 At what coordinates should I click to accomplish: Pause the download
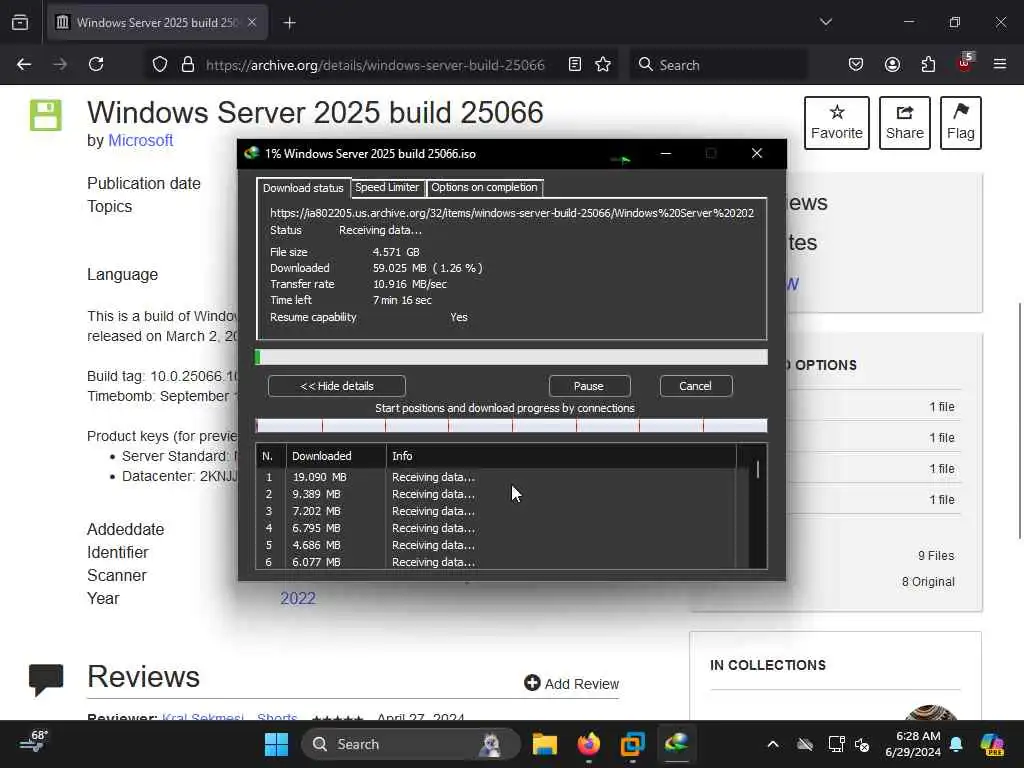[x=589, y=386]
